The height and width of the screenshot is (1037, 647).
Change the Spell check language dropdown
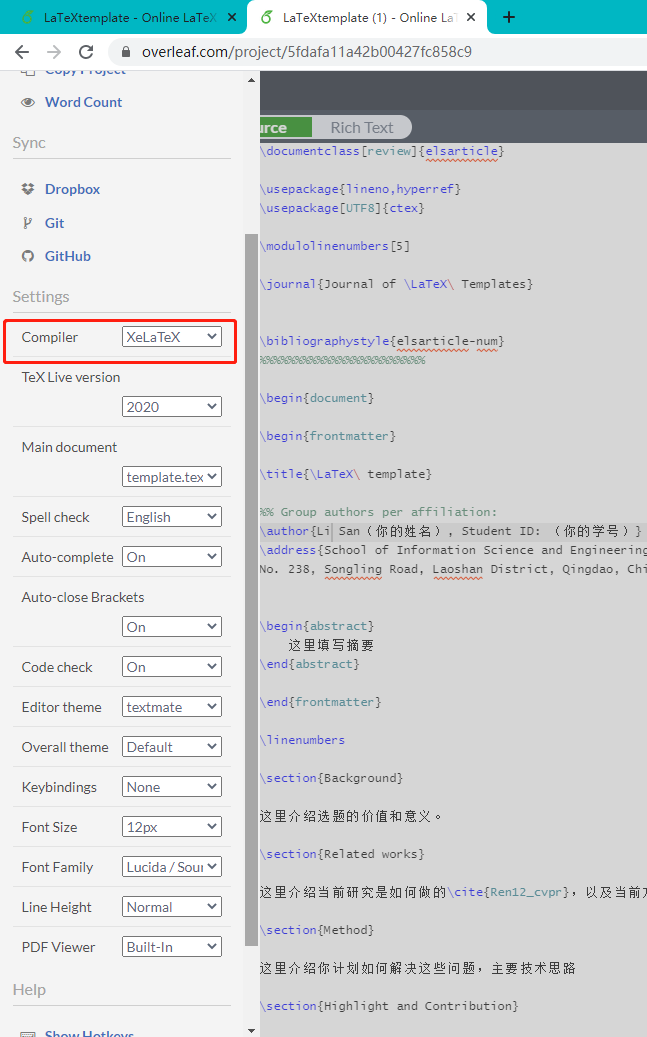coord(172,517)
